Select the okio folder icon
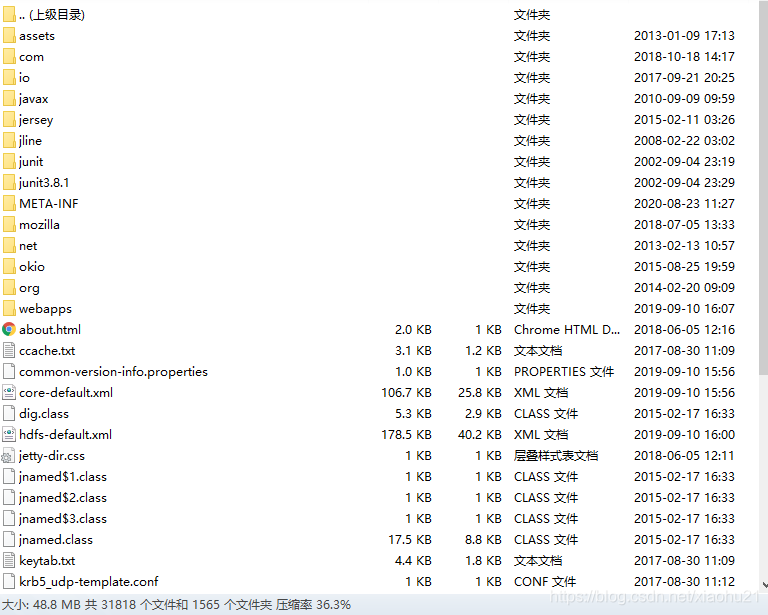 (9, 267)
